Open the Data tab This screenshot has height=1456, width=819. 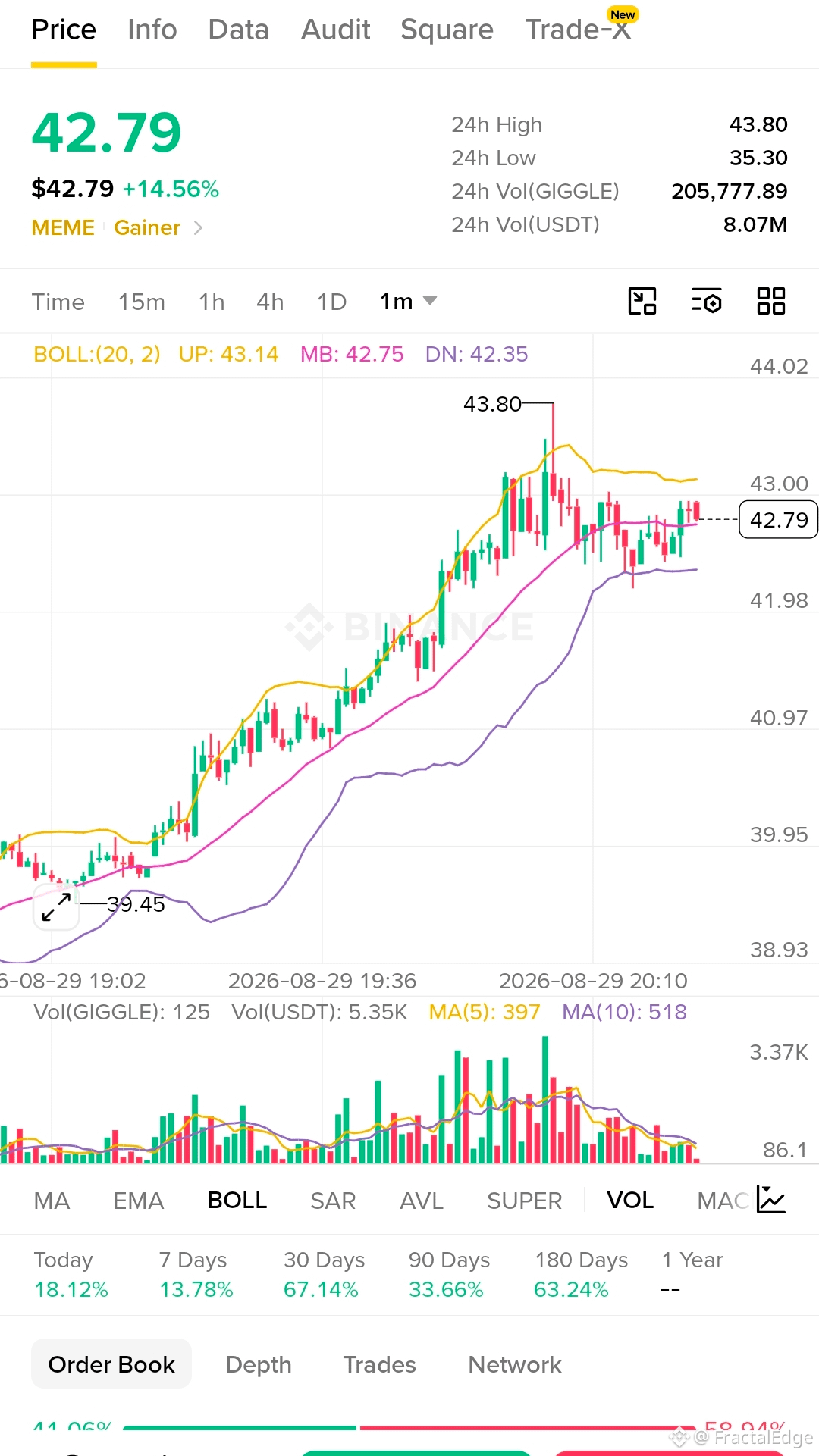click(238, 30)
